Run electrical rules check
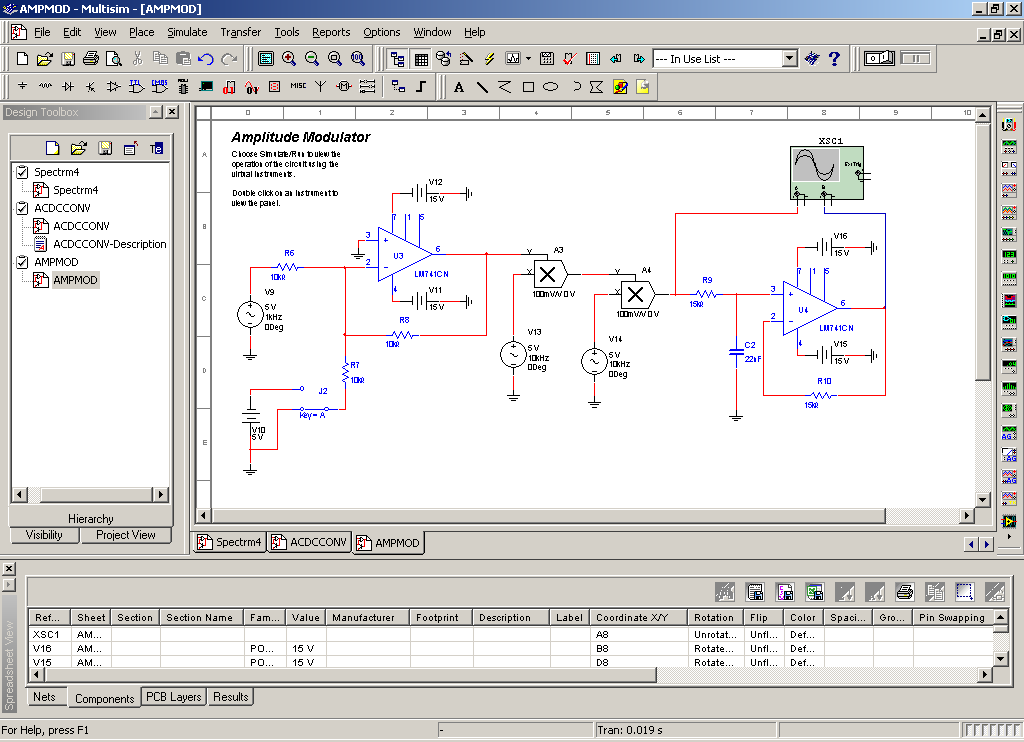 click(569, 59)
